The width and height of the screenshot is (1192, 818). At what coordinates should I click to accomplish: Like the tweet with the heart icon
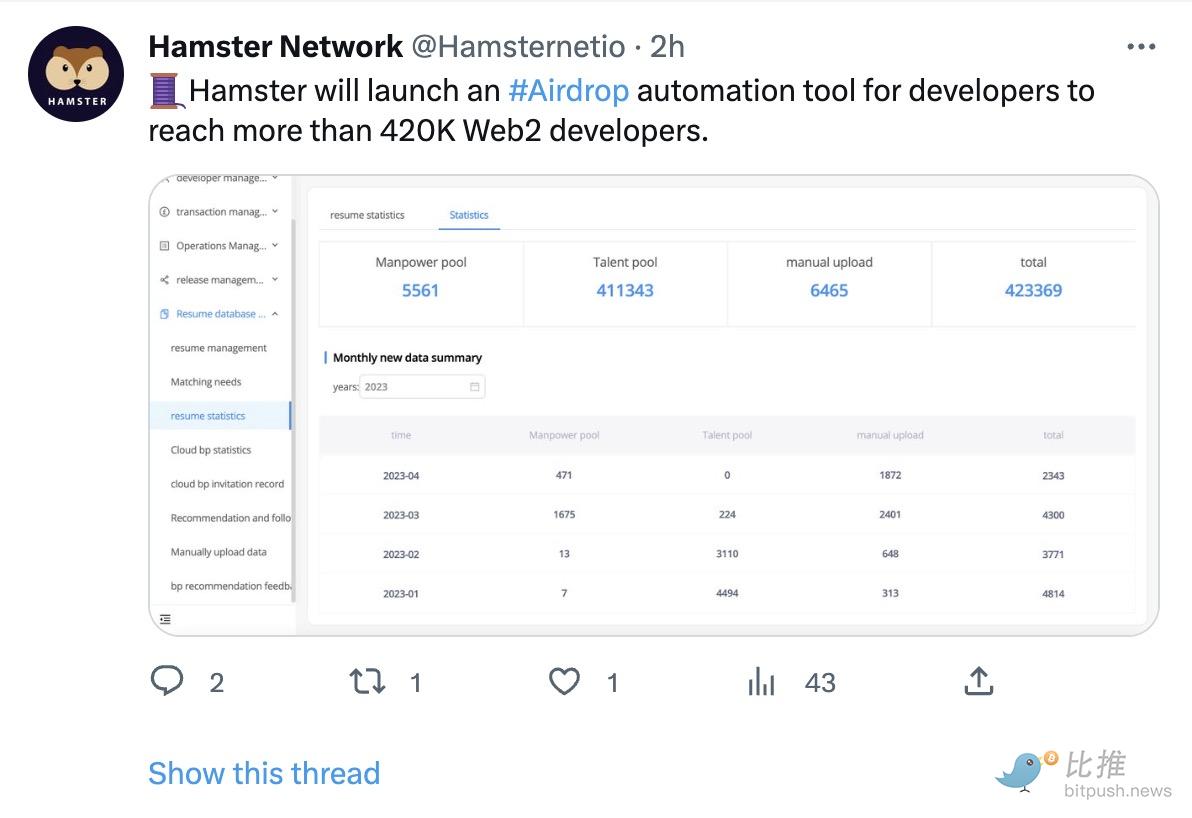tap(564, 682)
